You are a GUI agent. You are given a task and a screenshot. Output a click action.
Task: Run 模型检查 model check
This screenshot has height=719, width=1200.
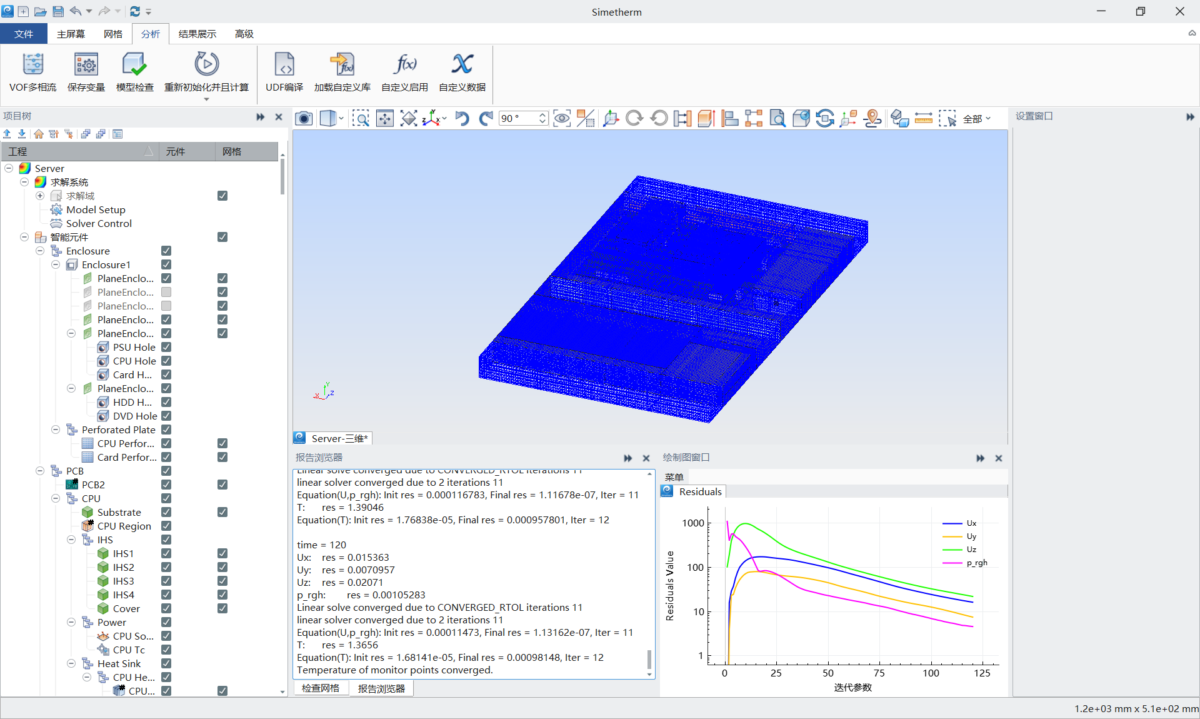135,72
